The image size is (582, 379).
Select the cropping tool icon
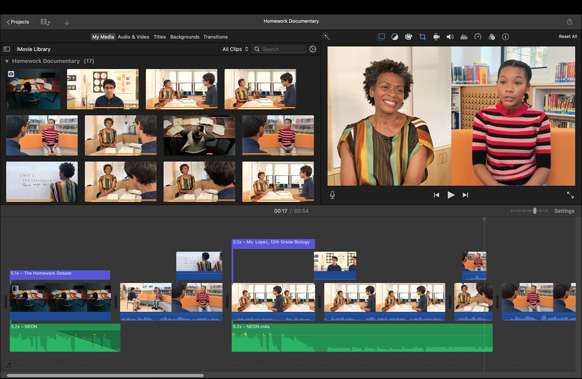click(x=422, y=37)
